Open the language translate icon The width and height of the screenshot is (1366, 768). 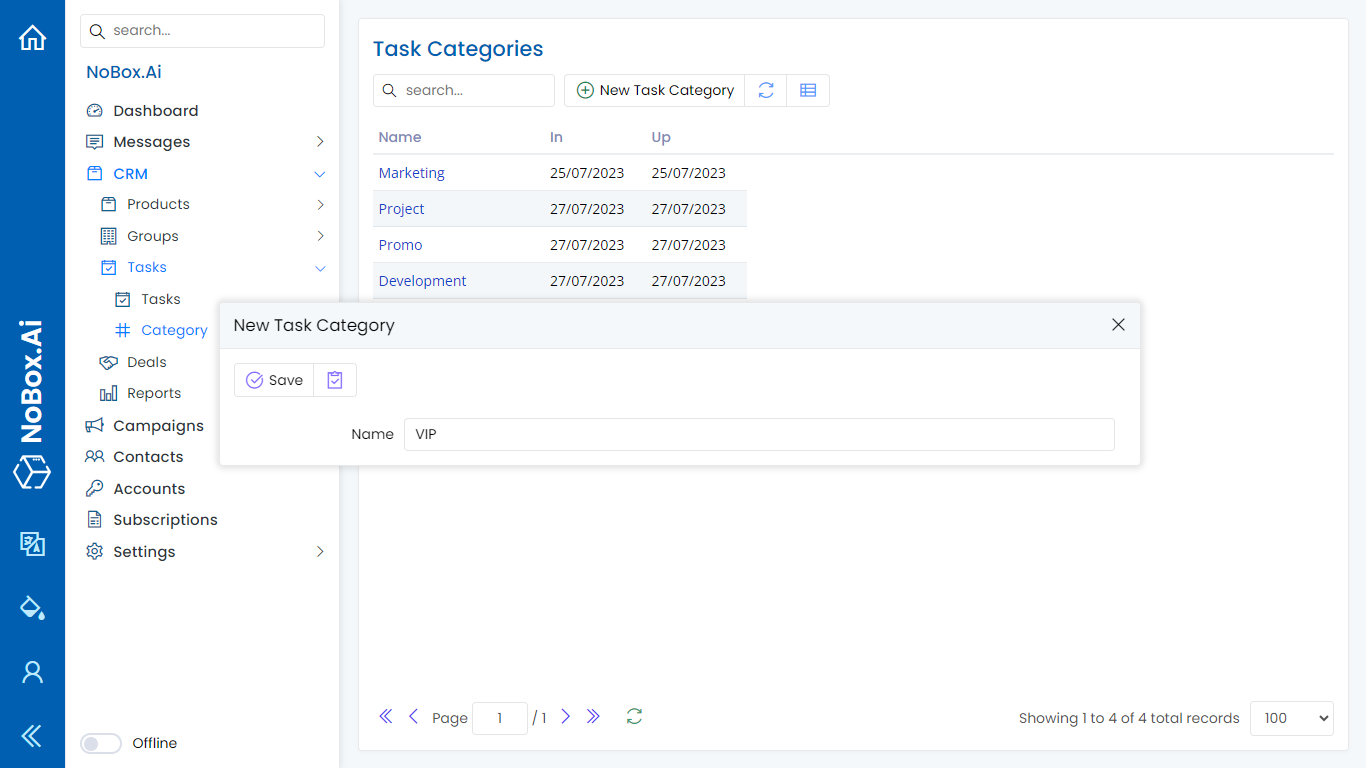click(33, 543)
